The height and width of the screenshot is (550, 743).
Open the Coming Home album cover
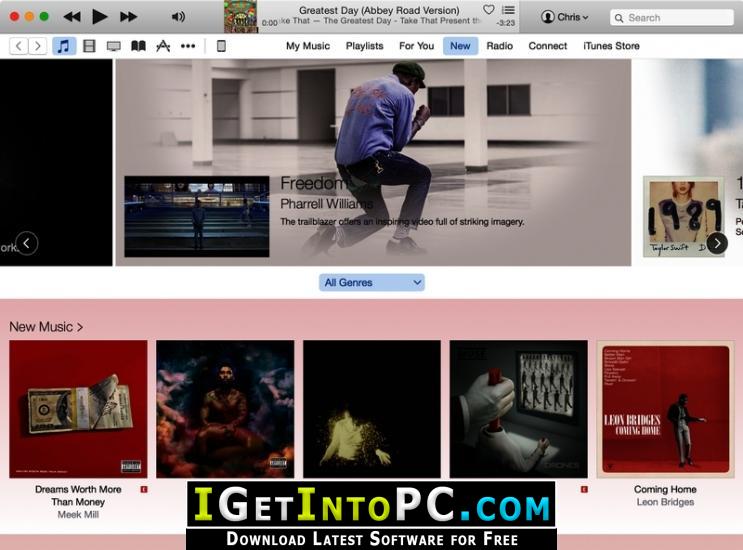665,409
